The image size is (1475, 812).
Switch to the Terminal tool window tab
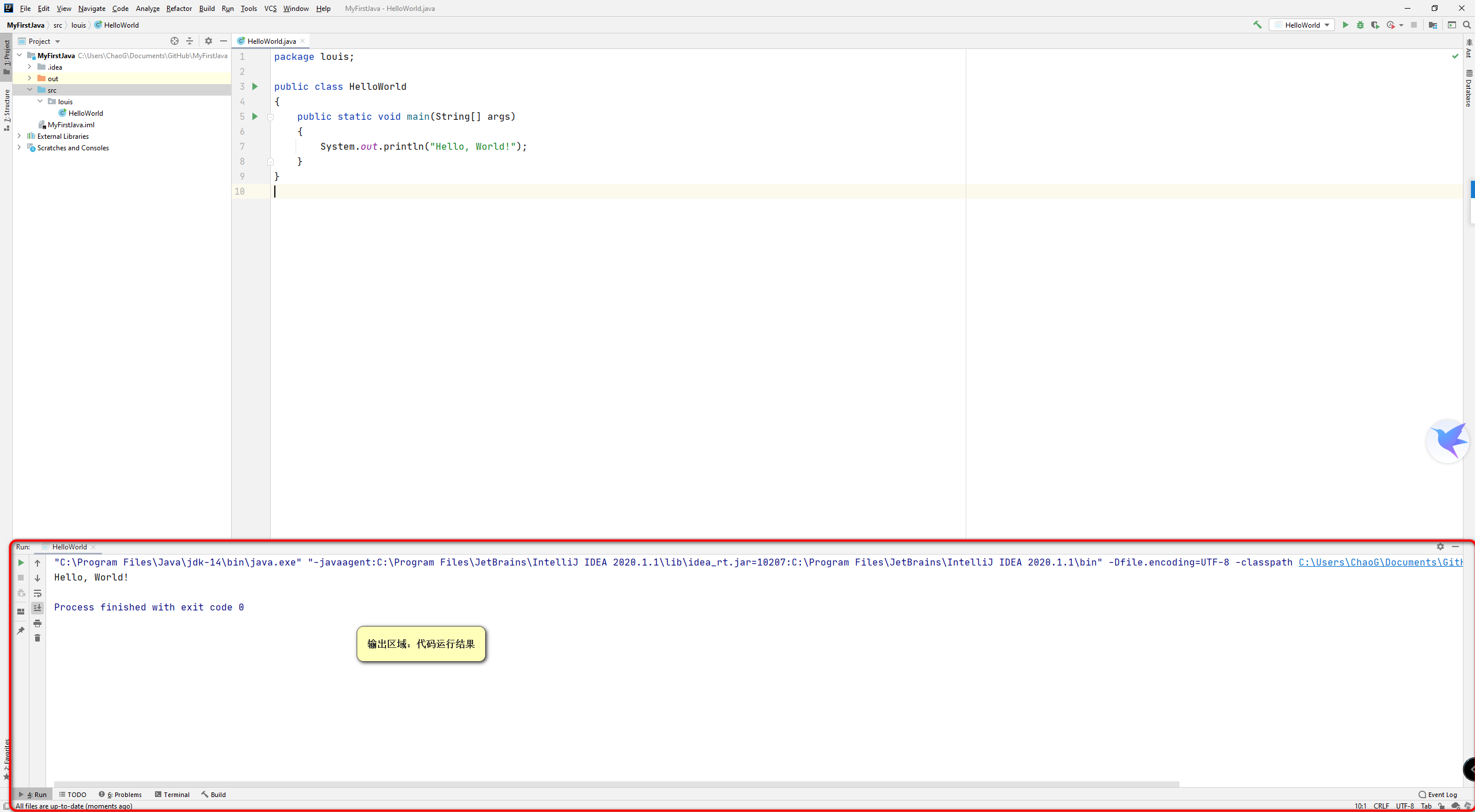pos(172,794)
